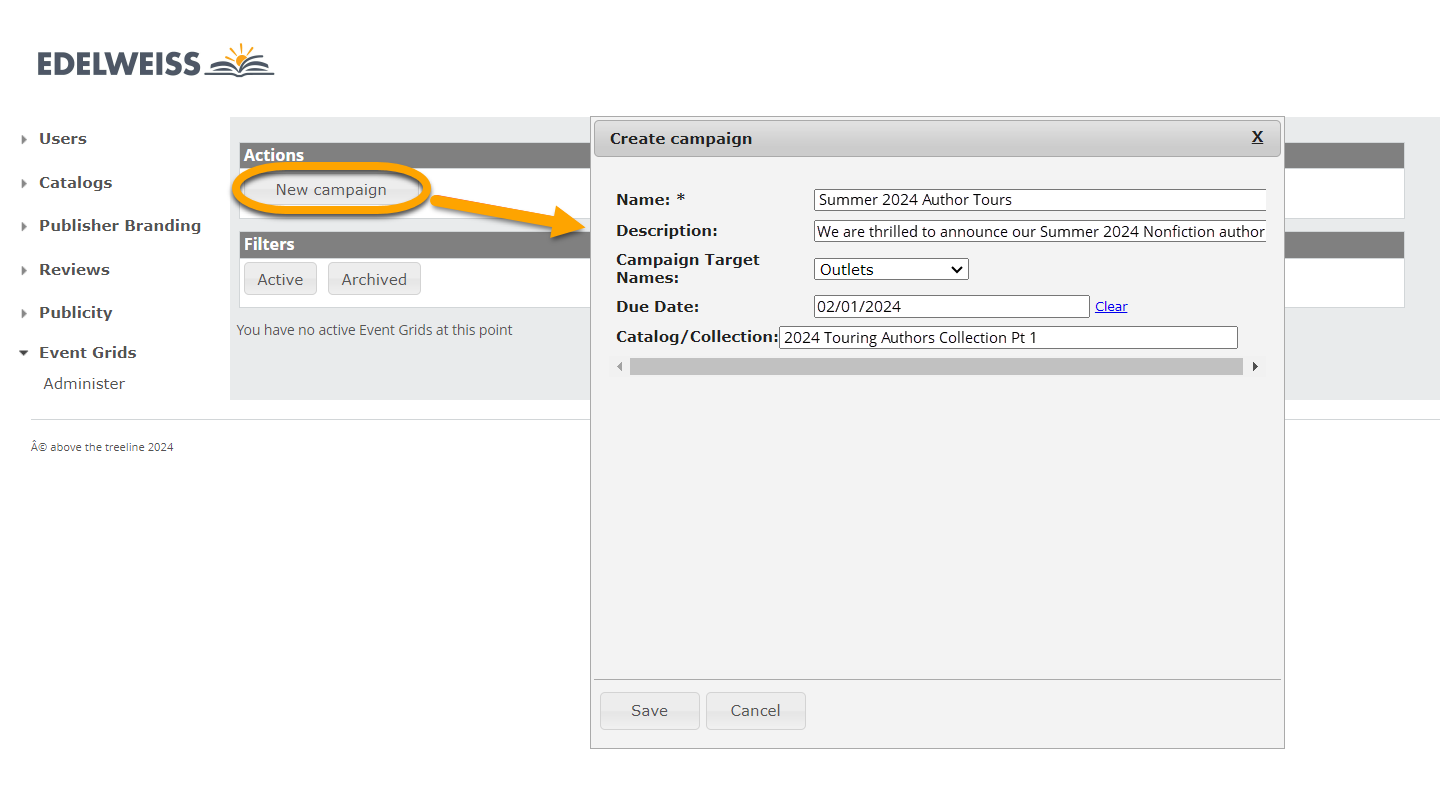Click the 'no active Event Grids' message

coord(374,330)
